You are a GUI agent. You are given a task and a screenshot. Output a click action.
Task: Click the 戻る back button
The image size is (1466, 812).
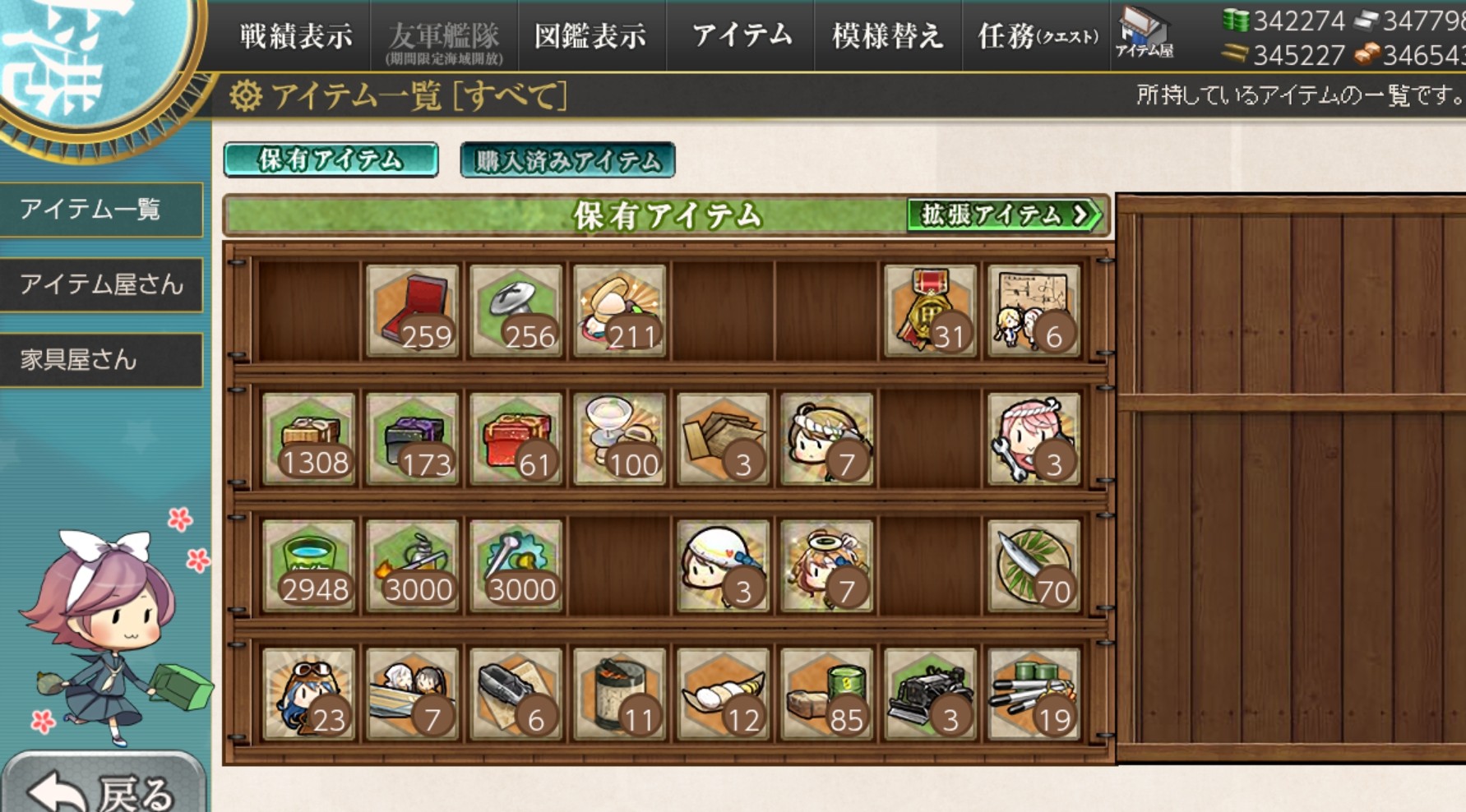click(x=103, y=785)
